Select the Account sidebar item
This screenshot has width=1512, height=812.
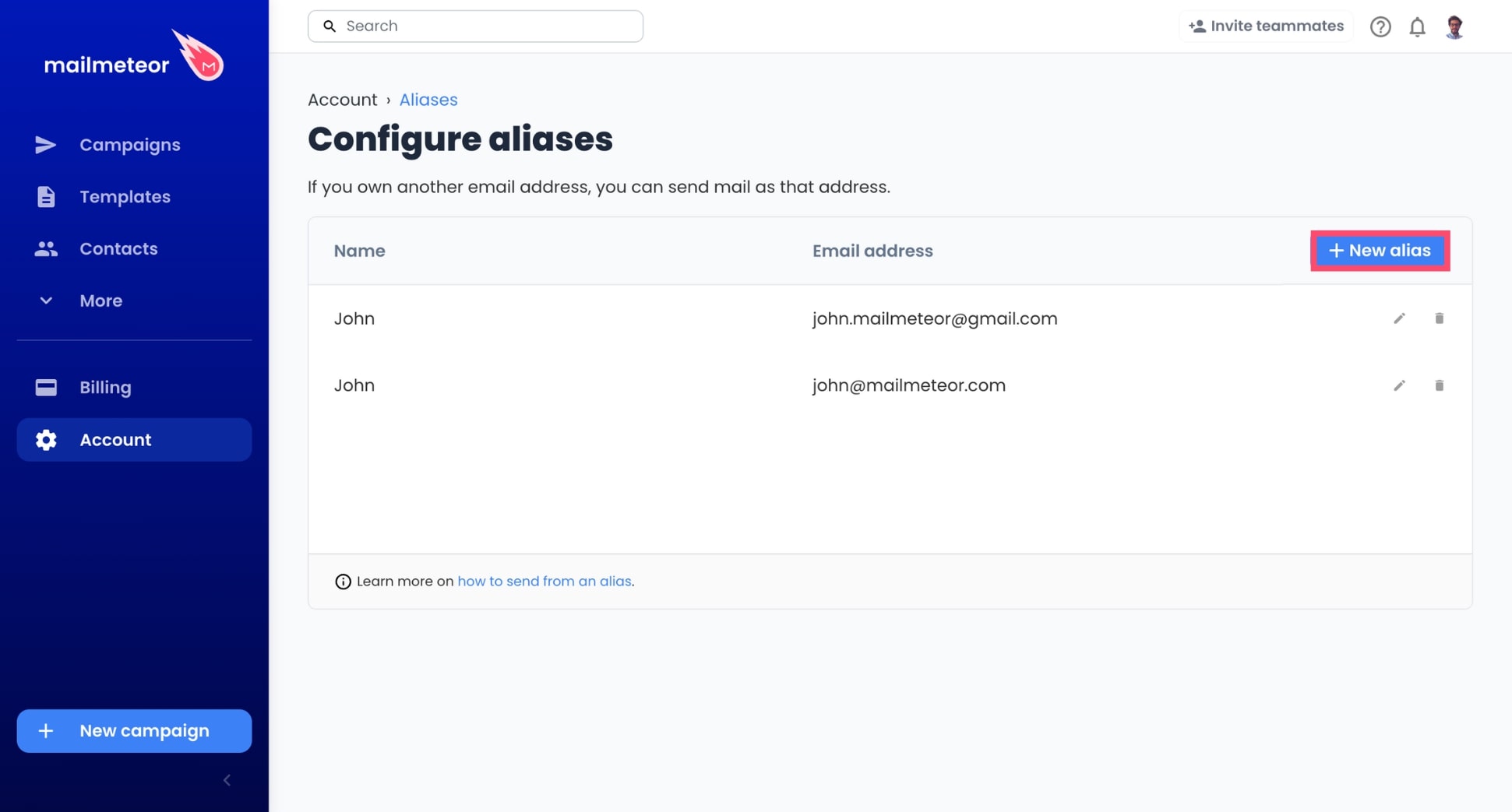(134, 440)
